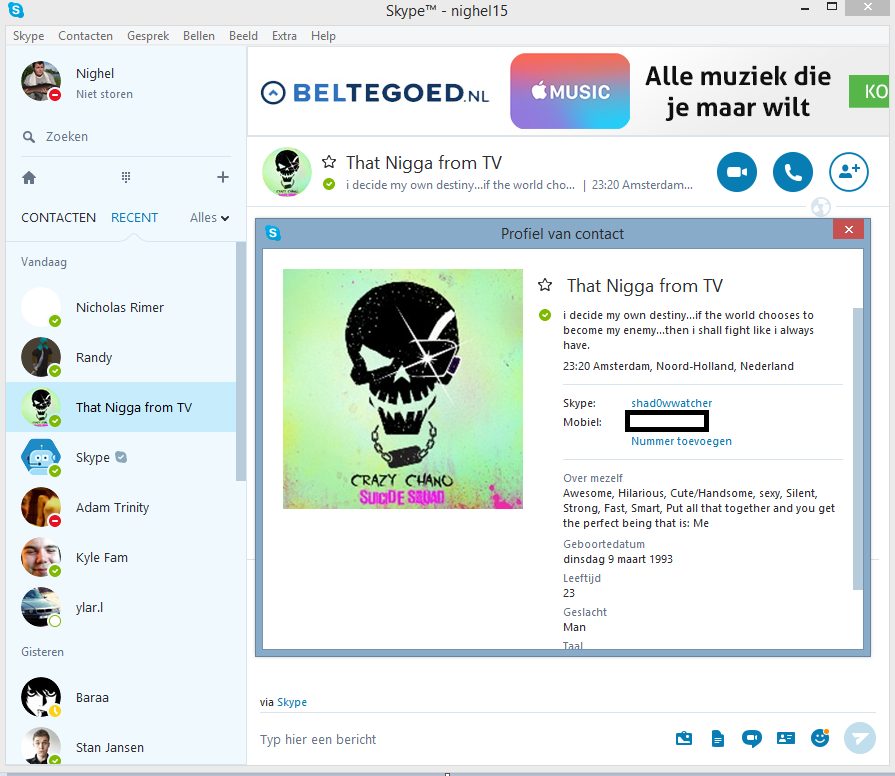The image size is (895, 776).
Task: Click the globe icon below add-people button
Action: 821,207
